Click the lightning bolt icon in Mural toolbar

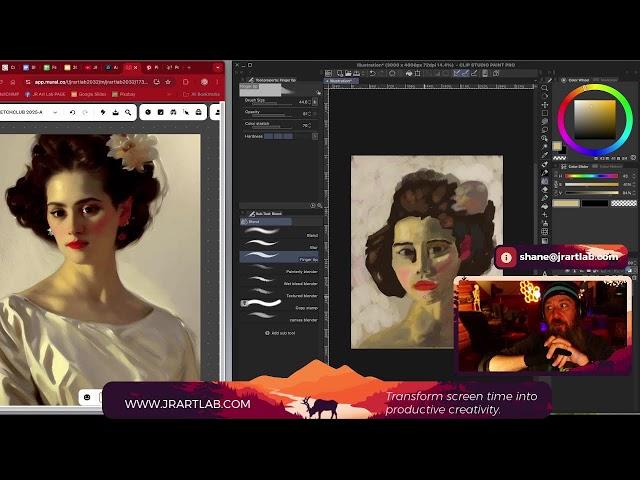[103, 112]
